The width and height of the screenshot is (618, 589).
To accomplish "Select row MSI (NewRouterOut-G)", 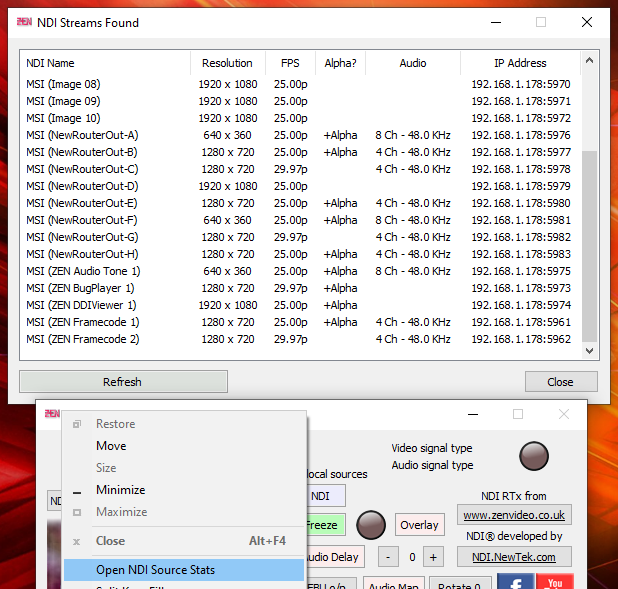I will pos(300,237).
